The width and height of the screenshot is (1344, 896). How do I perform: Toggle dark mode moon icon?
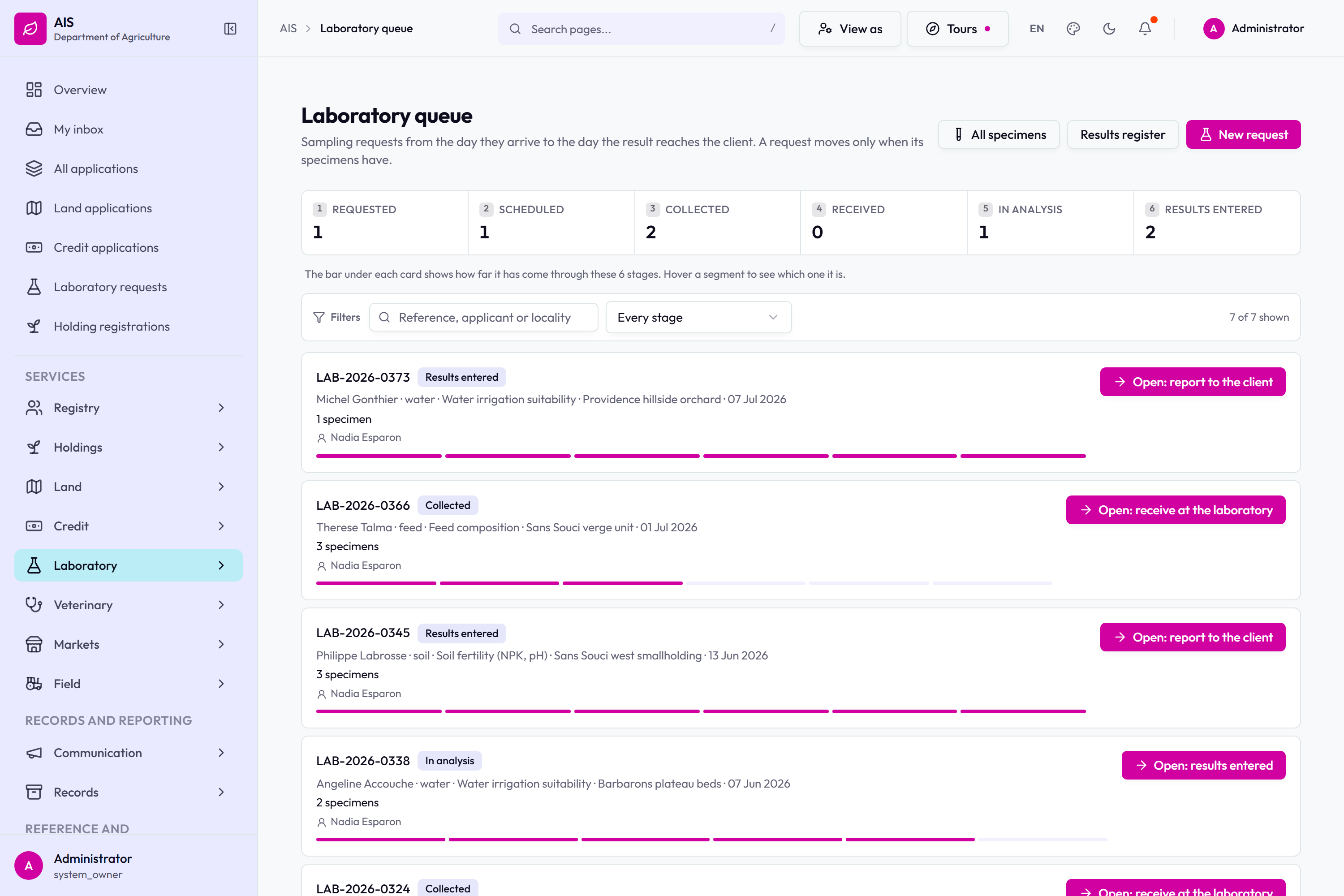point(1109,29)
